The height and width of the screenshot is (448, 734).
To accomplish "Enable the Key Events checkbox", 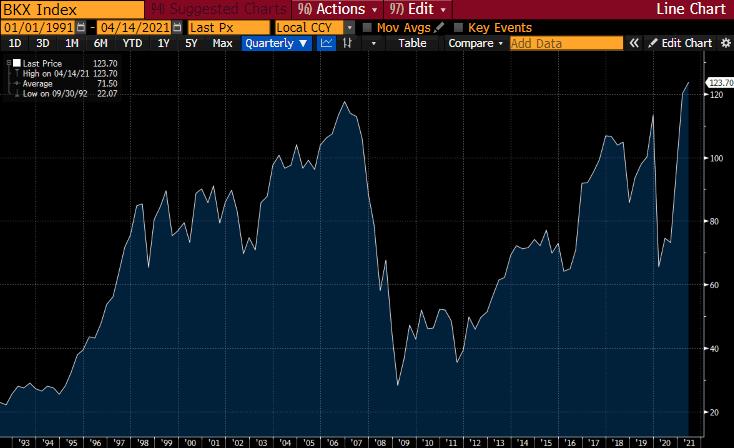I will click(458, 28).
